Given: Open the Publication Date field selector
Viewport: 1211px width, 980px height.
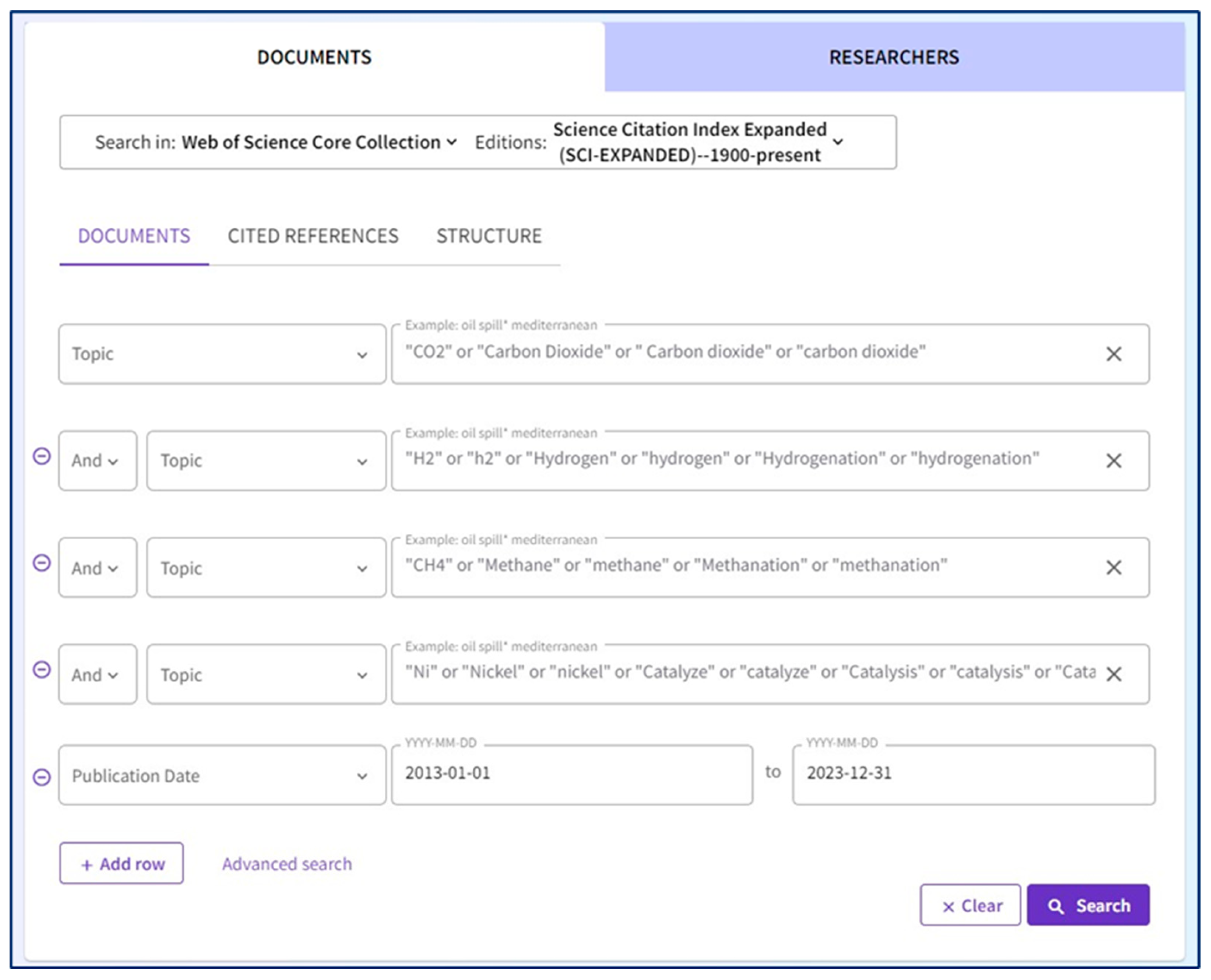Looking at the screenshot, I should (x=222, y=775).
